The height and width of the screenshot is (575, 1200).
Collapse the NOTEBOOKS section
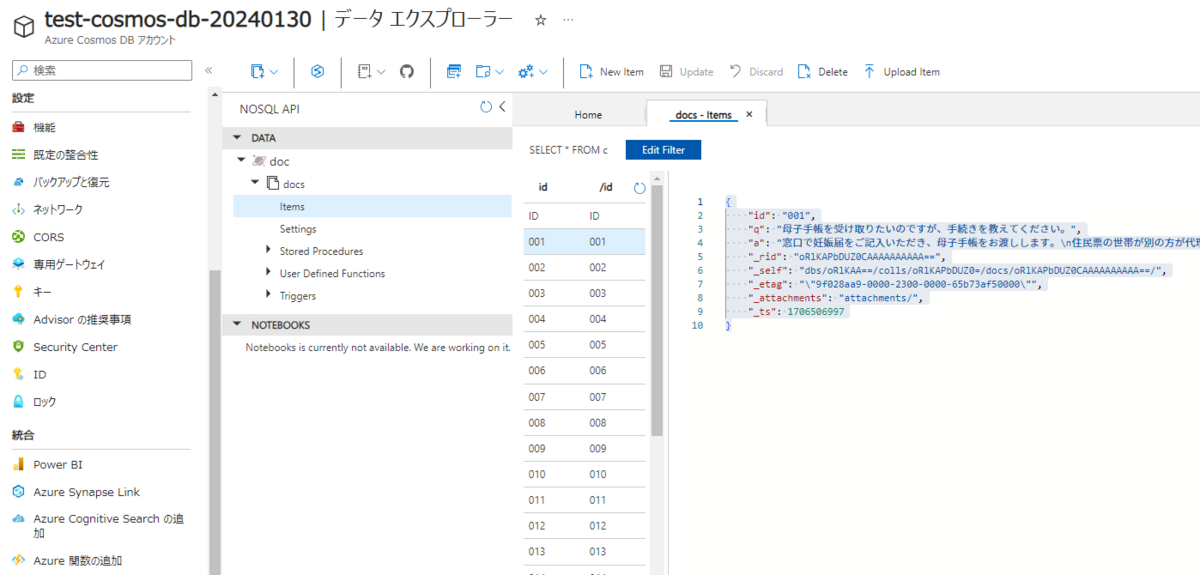237,324
